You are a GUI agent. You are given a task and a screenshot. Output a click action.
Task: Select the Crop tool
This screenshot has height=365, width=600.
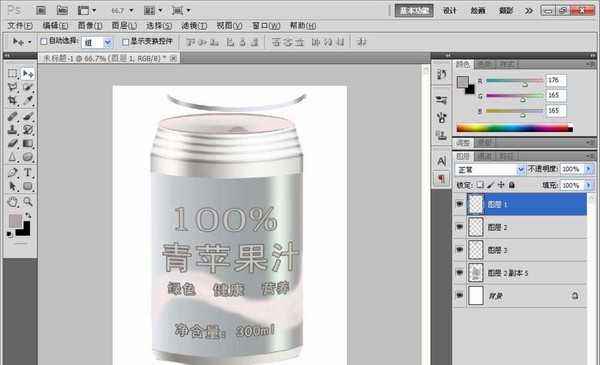click(13, 101)
